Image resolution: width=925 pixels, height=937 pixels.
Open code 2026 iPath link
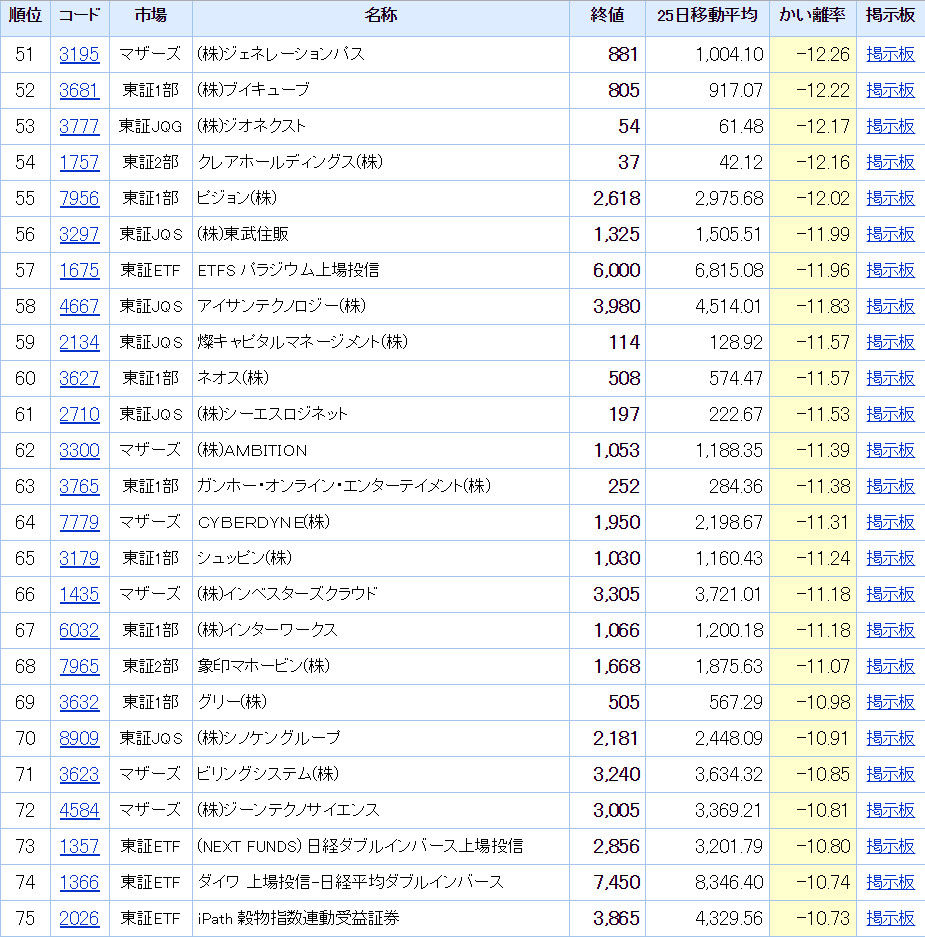(x=79, y=918)
